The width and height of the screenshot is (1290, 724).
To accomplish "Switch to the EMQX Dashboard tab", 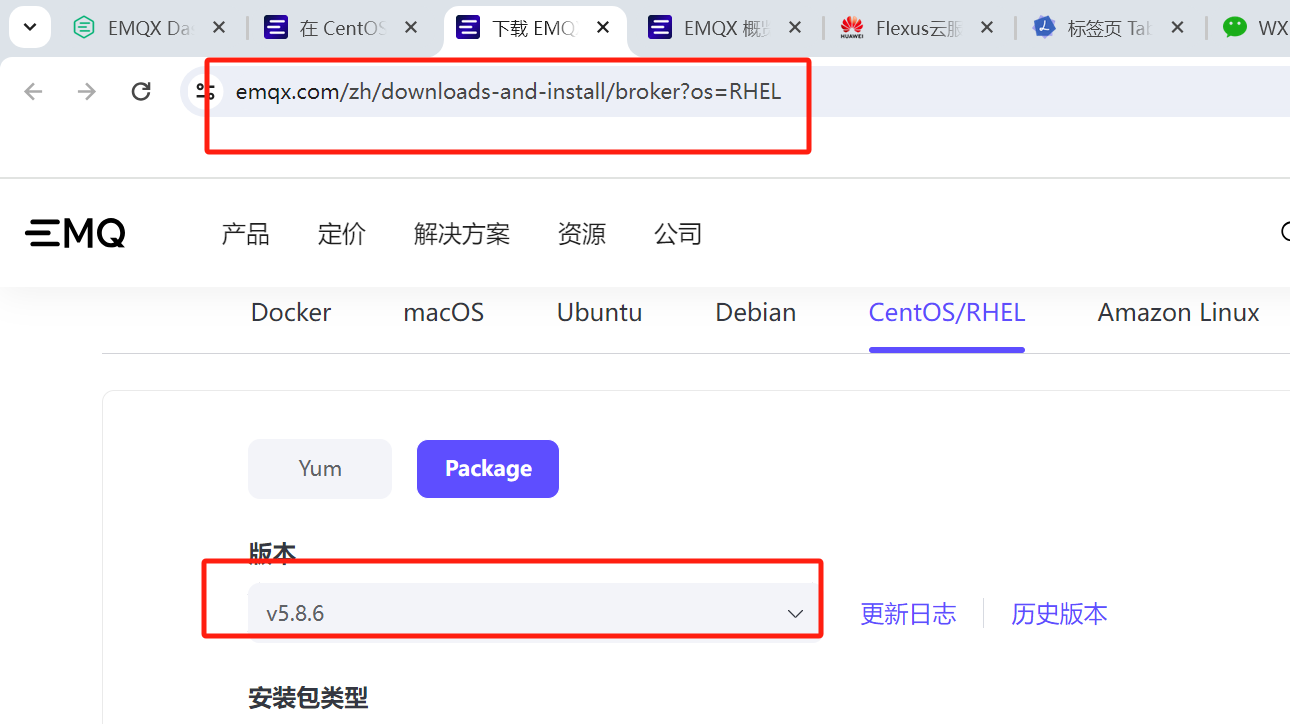I will [150, 28].
